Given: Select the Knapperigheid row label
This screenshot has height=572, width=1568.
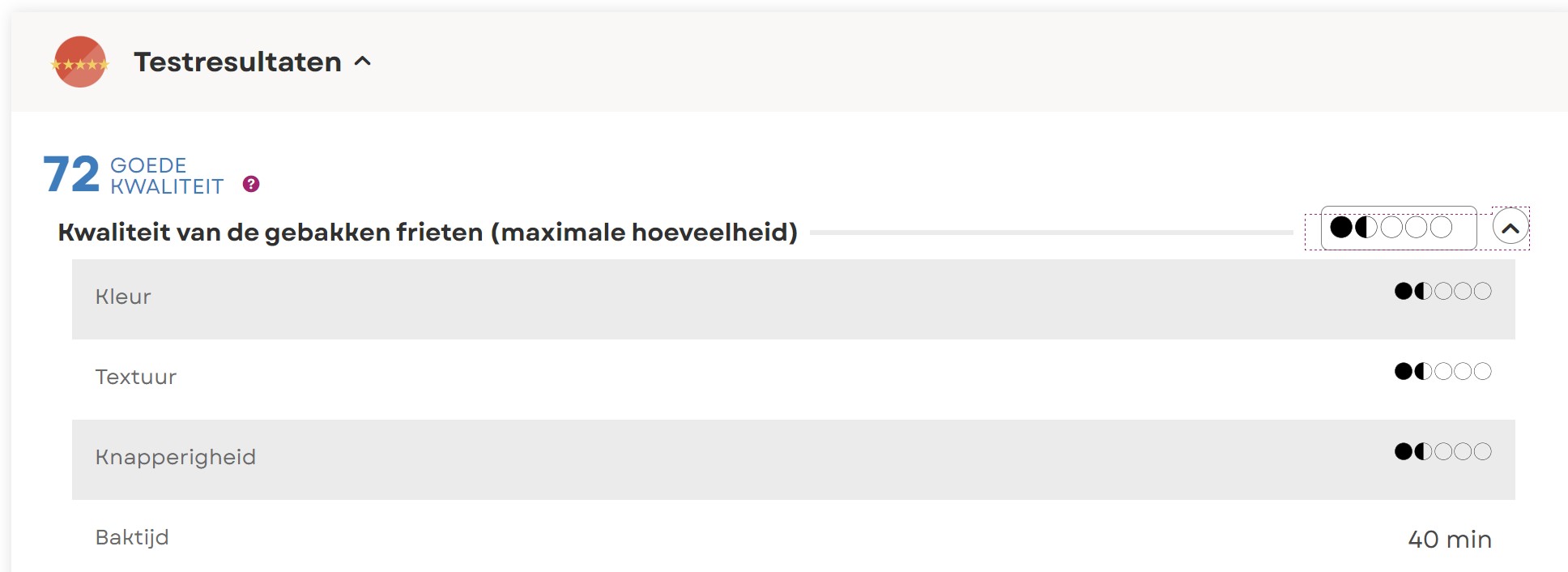Looking at the screenshot, I should click(176, 457).
